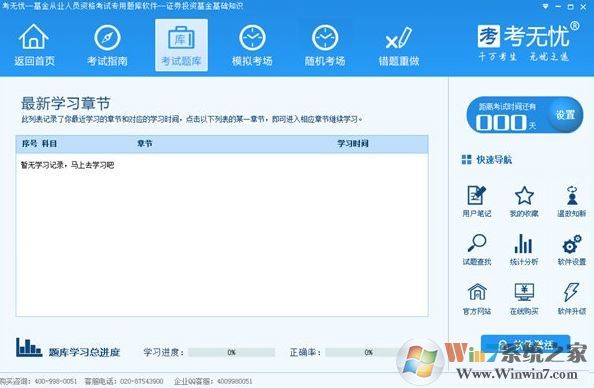
Task: Click the 软件激活 button
Action: click(x=525, y=344)
